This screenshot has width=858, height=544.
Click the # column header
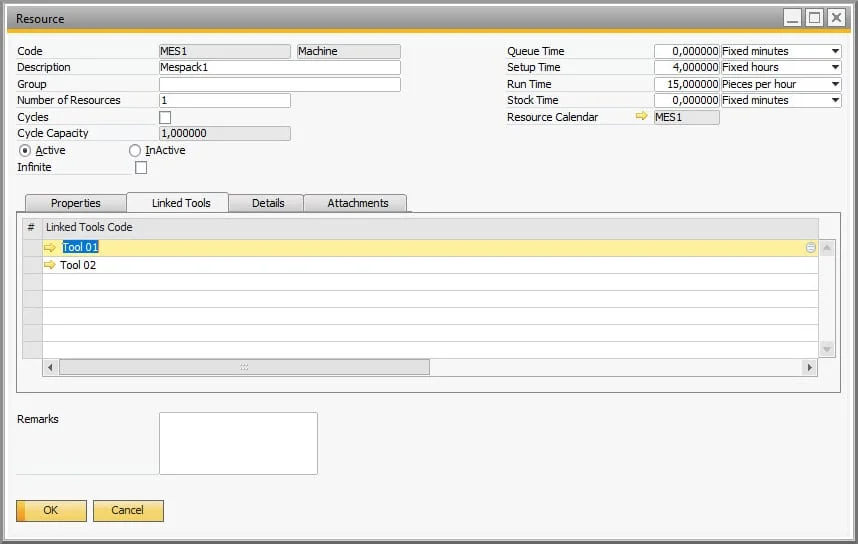[32, 227]
